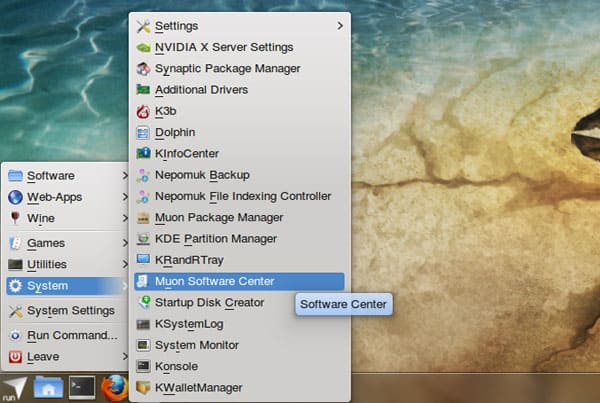The height and width of the screenshot is (403, 600).
Task: Launch Firefox from the taskbar
Action: point(114,388)
